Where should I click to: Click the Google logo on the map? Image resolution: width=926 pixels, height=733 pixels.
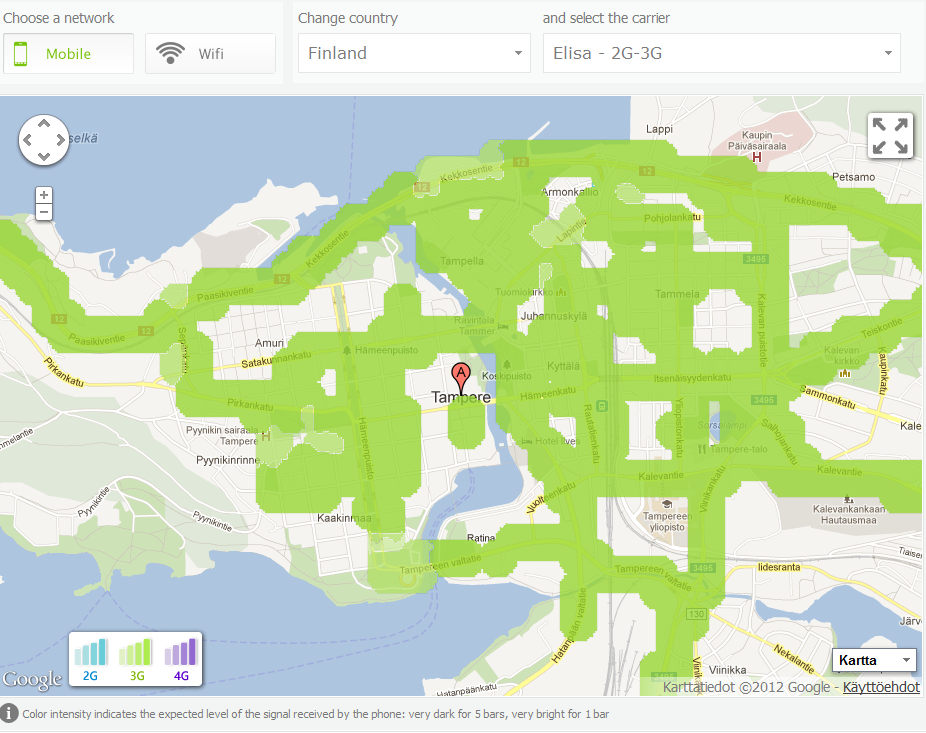point(32,680)
